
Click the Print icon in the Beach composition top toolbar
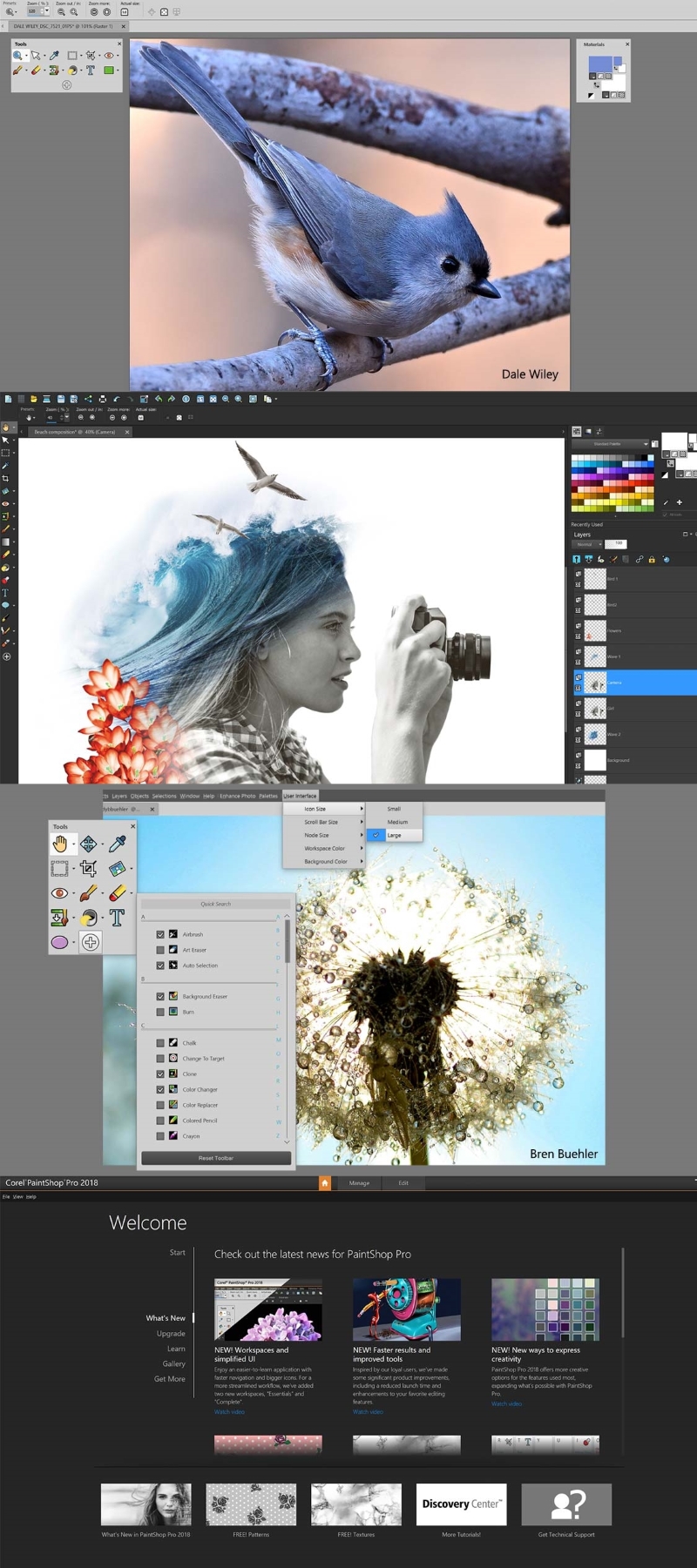[102, 399]
